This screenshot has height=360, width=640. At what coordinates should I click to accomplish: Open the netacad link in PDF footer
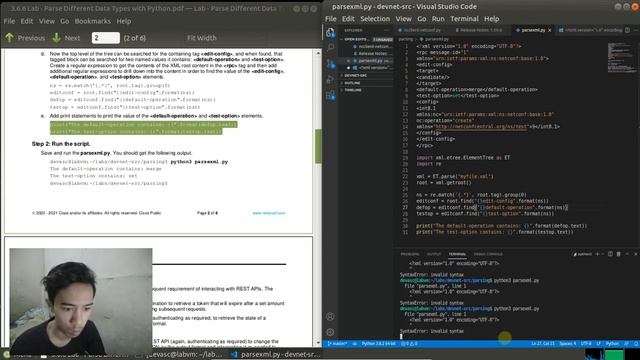269,213
